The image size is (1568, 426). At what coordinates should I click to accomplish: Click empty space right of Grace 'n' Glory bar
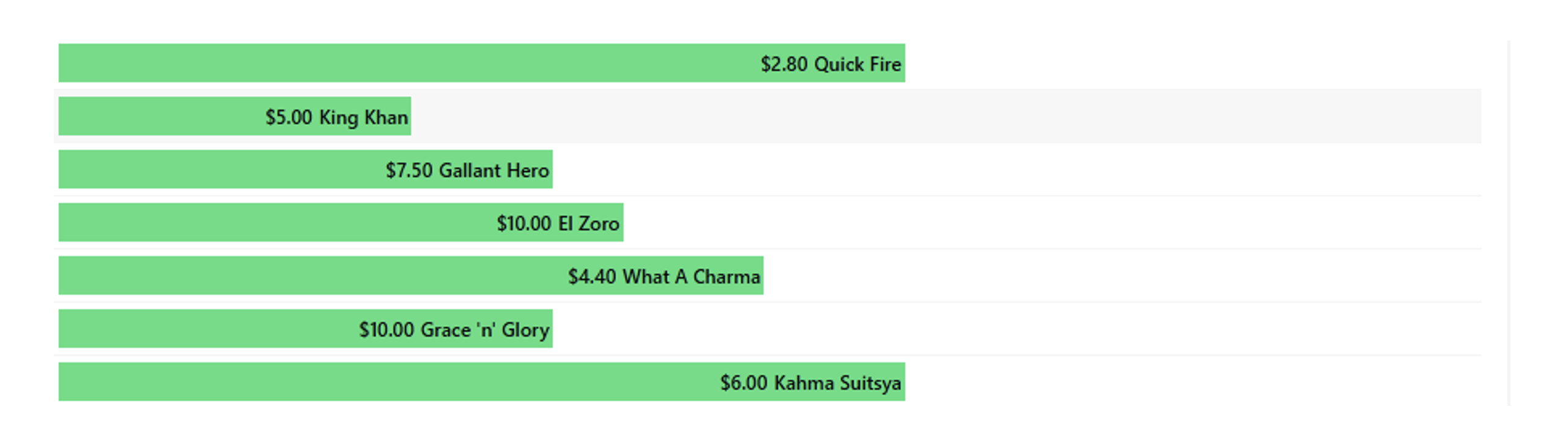(x=1016, y=329)
